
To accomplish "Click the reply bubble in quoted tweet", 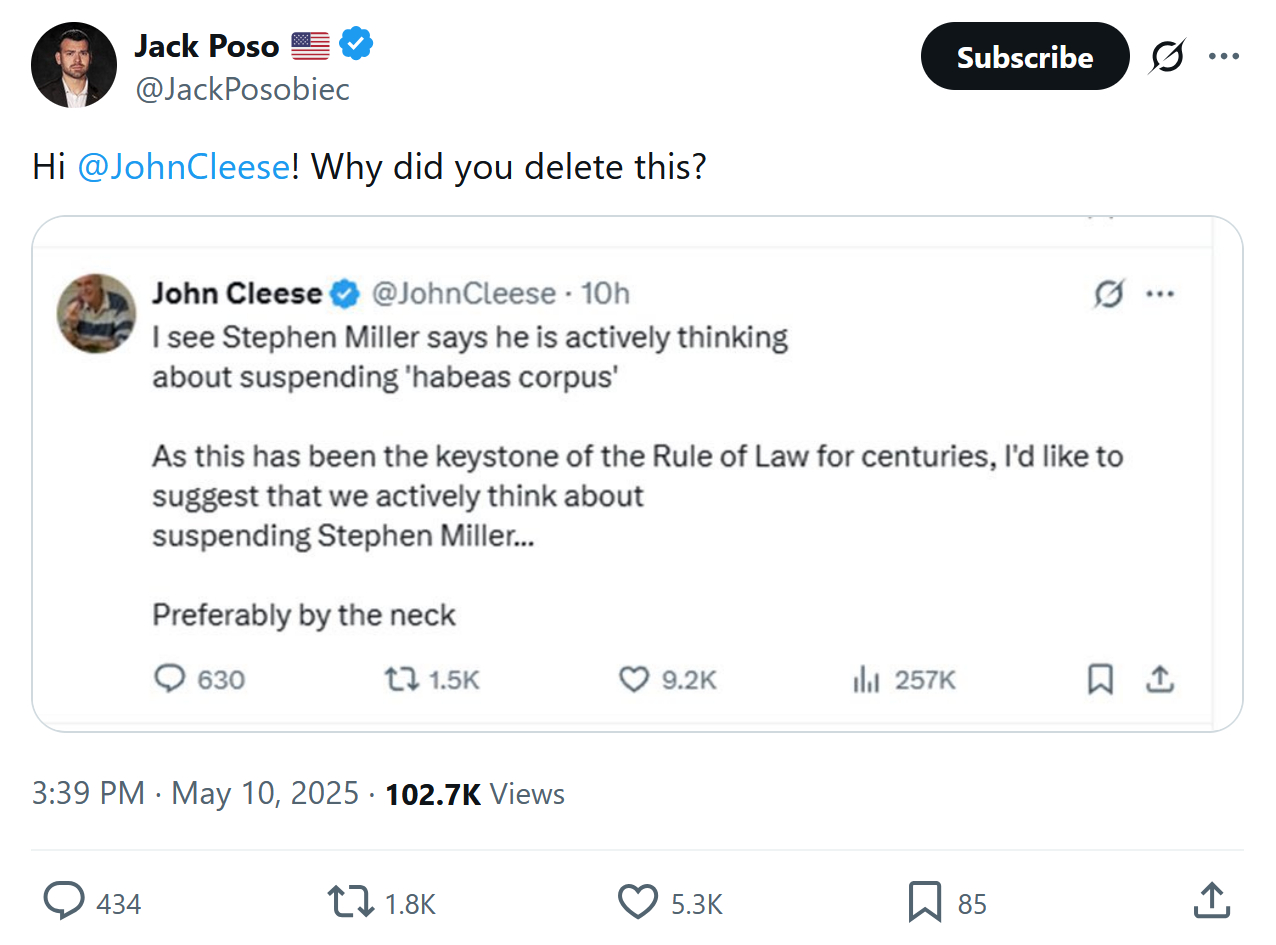I will 170,680.
